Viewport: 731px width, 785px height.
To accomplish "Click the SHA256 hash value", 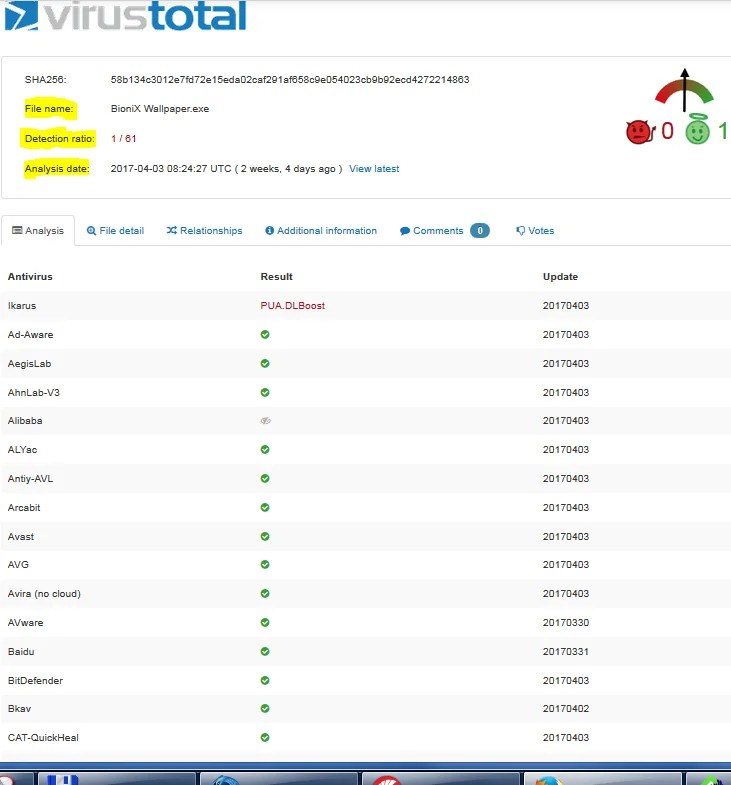I will (290, 80).
